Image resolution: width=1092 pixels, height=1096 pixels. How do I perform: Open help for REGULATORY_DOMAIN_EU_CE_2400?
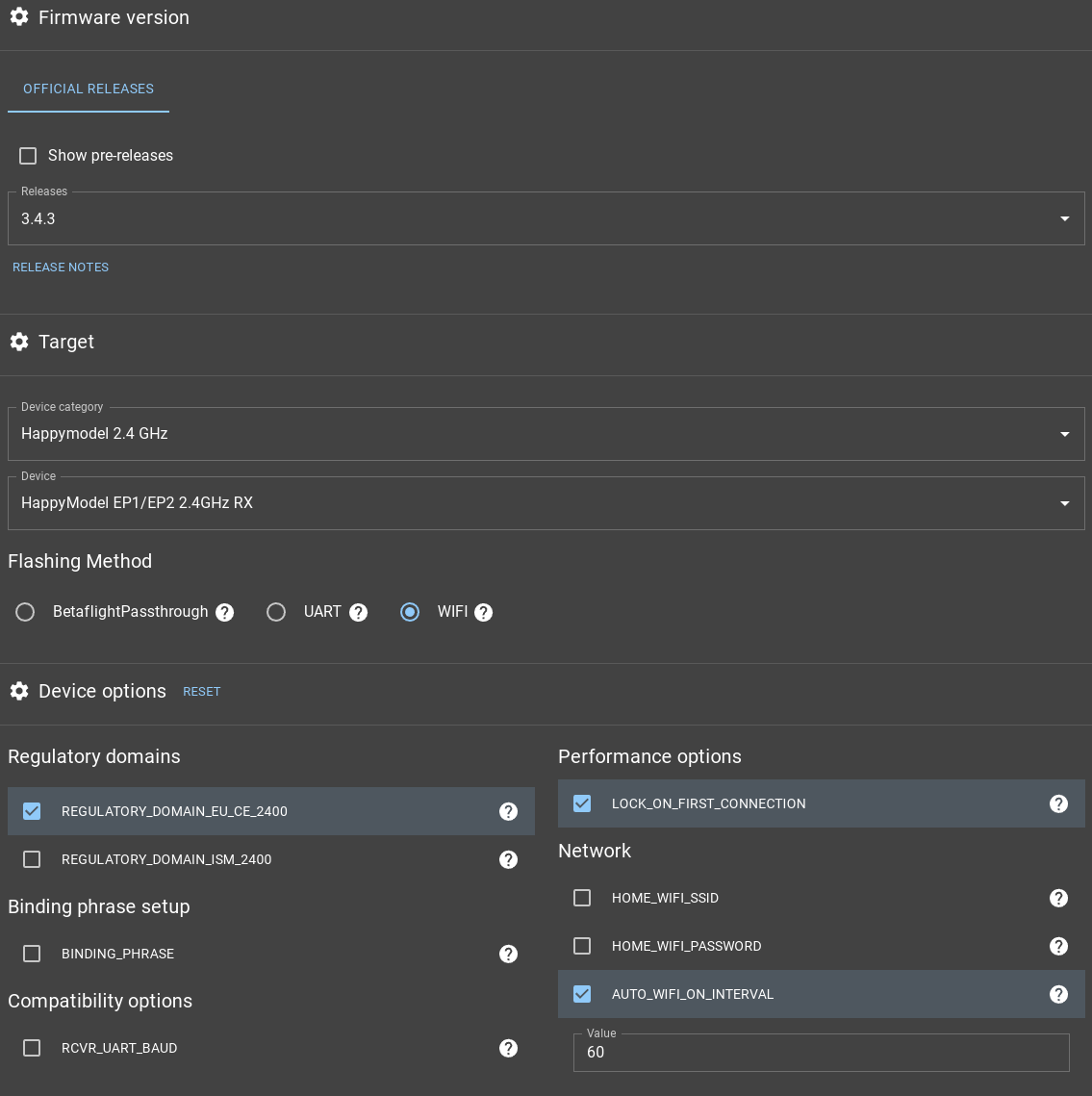509,812
